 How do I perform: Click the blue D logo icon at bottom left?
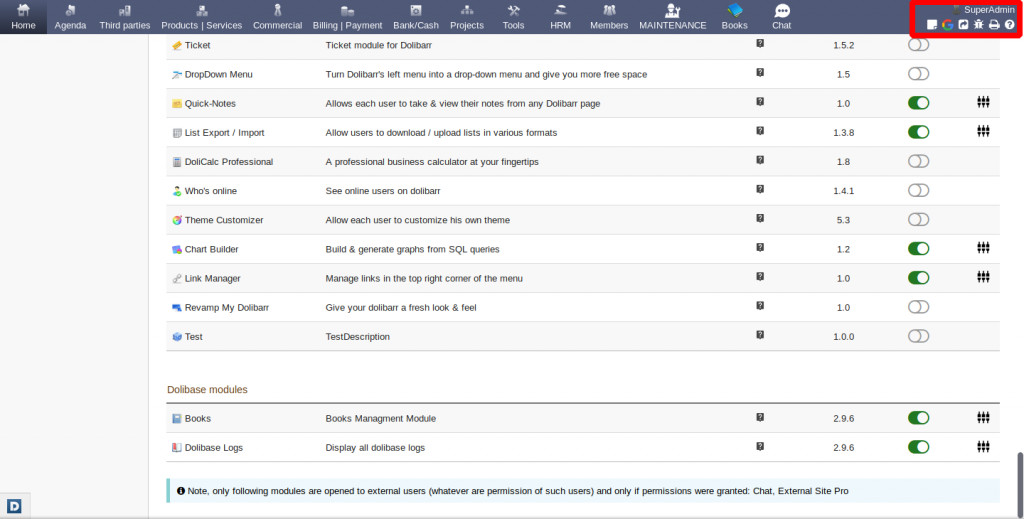point(14,506)
